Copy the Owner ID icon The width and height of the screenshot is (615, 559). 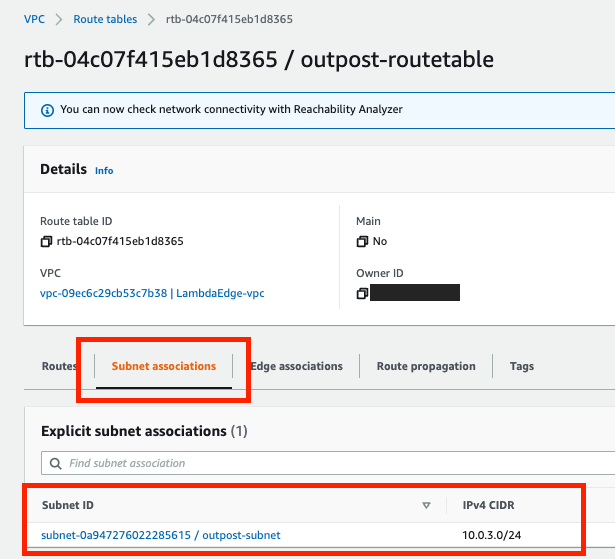point(362,293)
